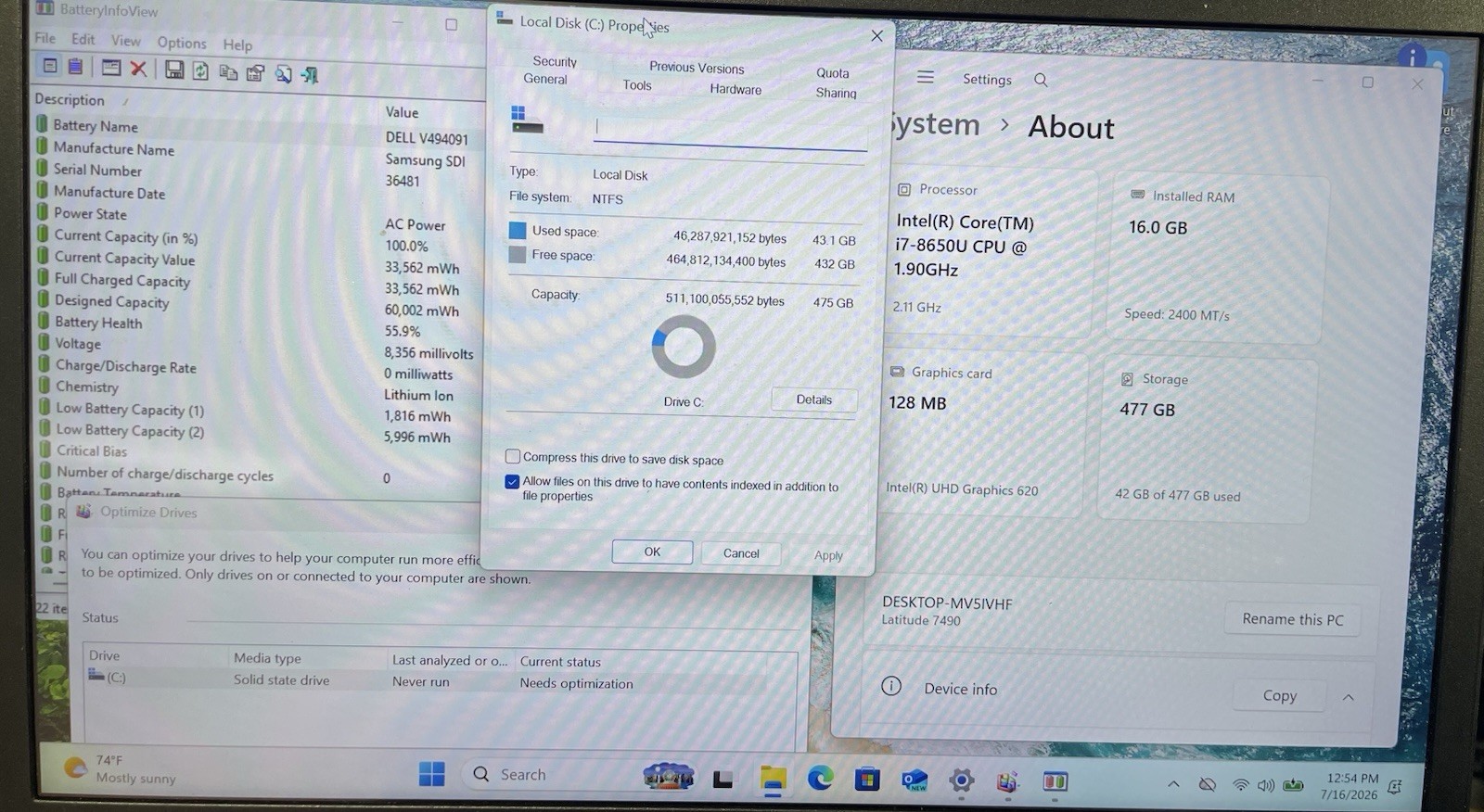Image resolution: width=1484 pixels, height=812 pixels.
Task: Open the weather widget showing 74°F
Action: [121, 768]
